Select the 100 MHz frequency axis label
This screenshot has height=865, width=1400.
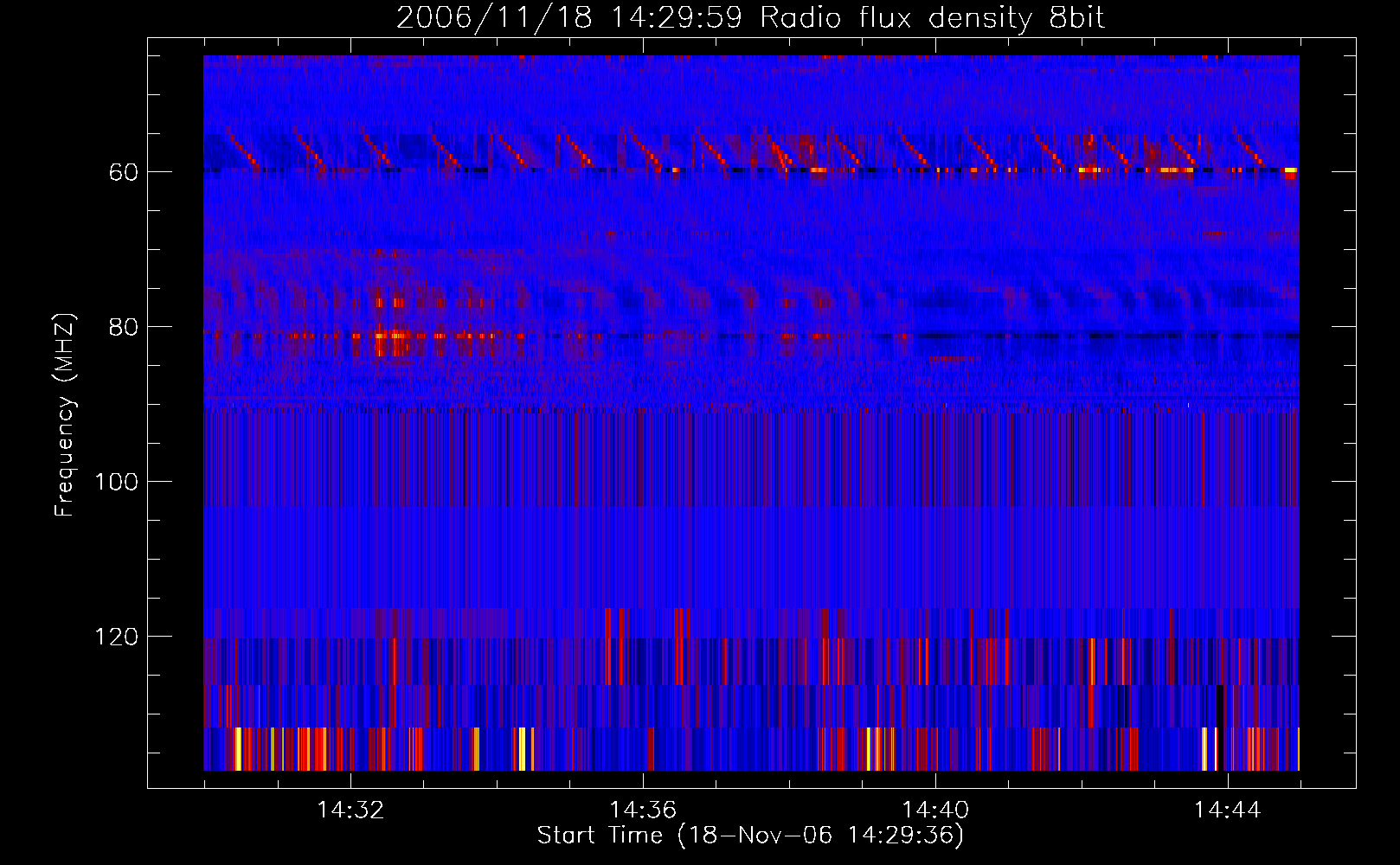117,482
